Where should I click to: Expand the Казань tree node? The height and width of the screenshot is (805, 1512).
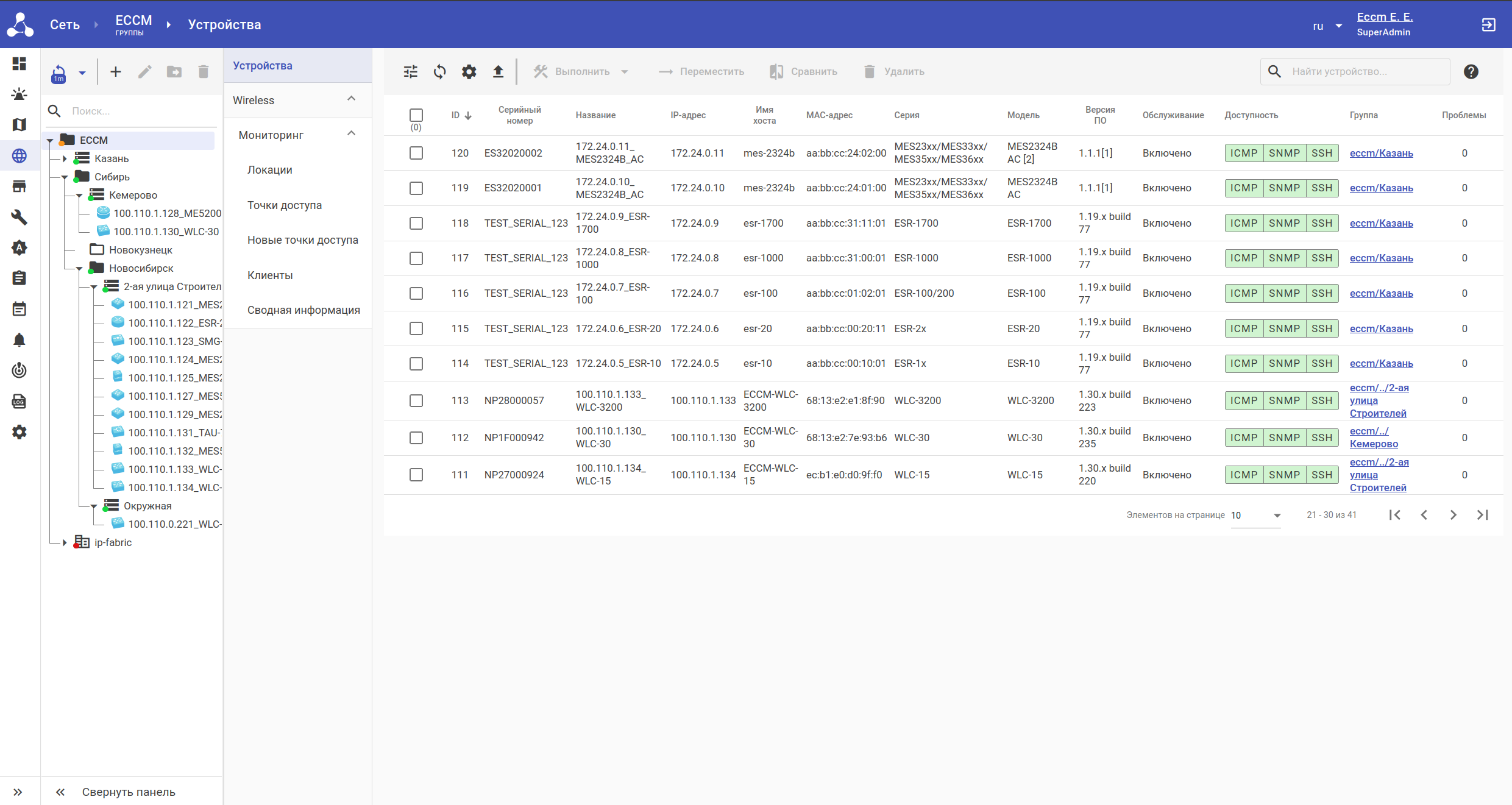65,158
